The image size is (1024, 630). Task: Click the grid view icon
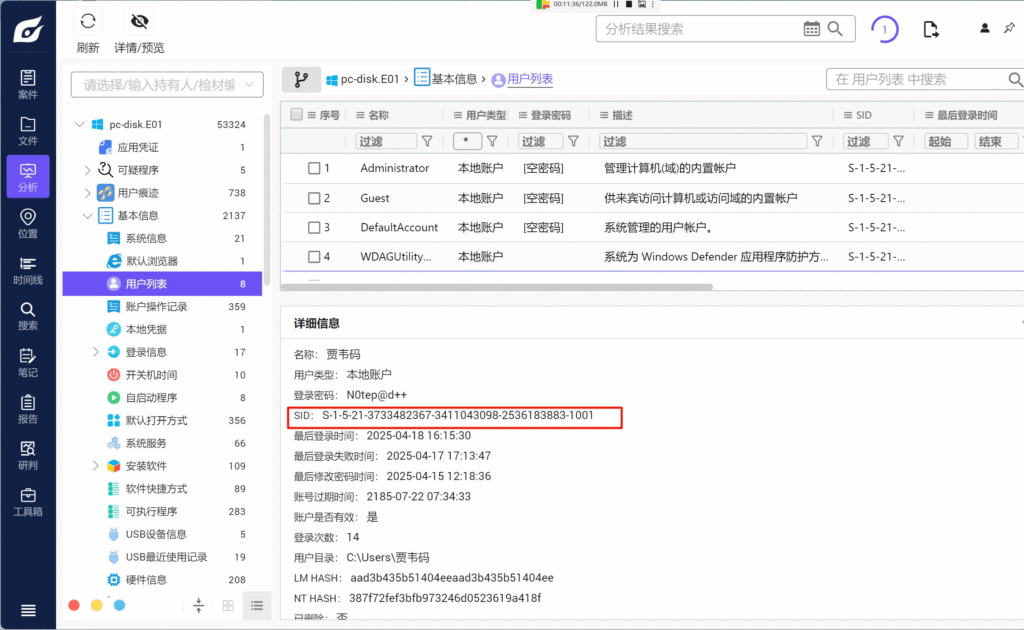click(228, 606)
